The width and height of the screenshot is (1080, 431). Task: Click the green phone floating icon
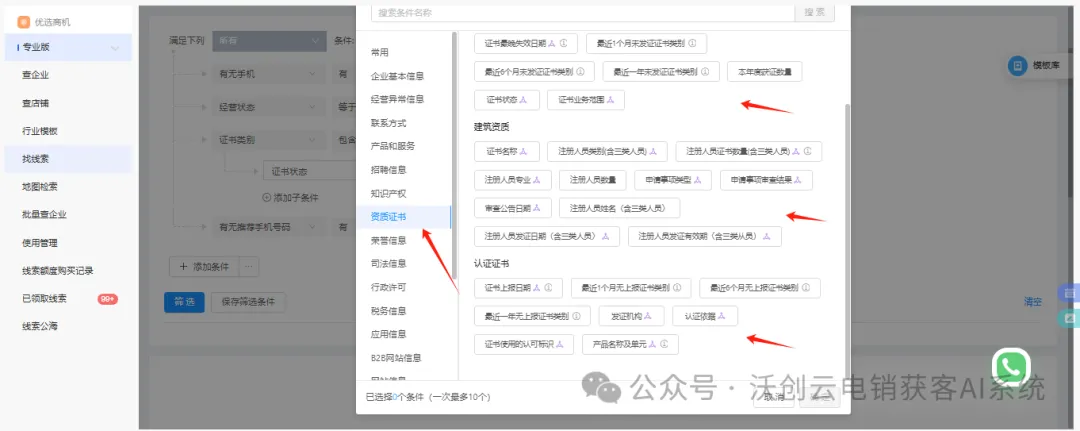[1011, 366]
